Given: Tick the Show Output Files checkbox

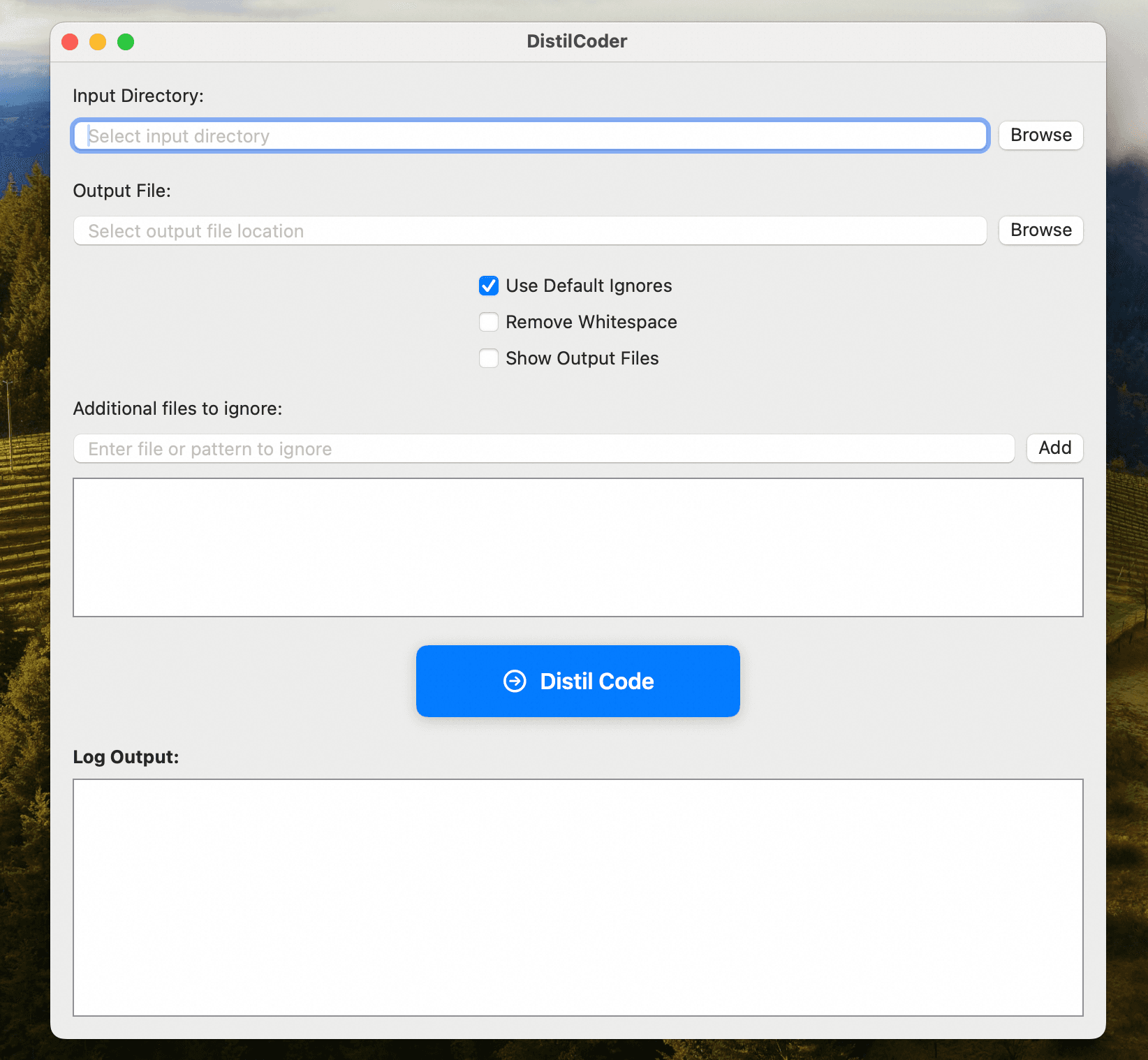Looking at the screenshot, I should (489, 358).
